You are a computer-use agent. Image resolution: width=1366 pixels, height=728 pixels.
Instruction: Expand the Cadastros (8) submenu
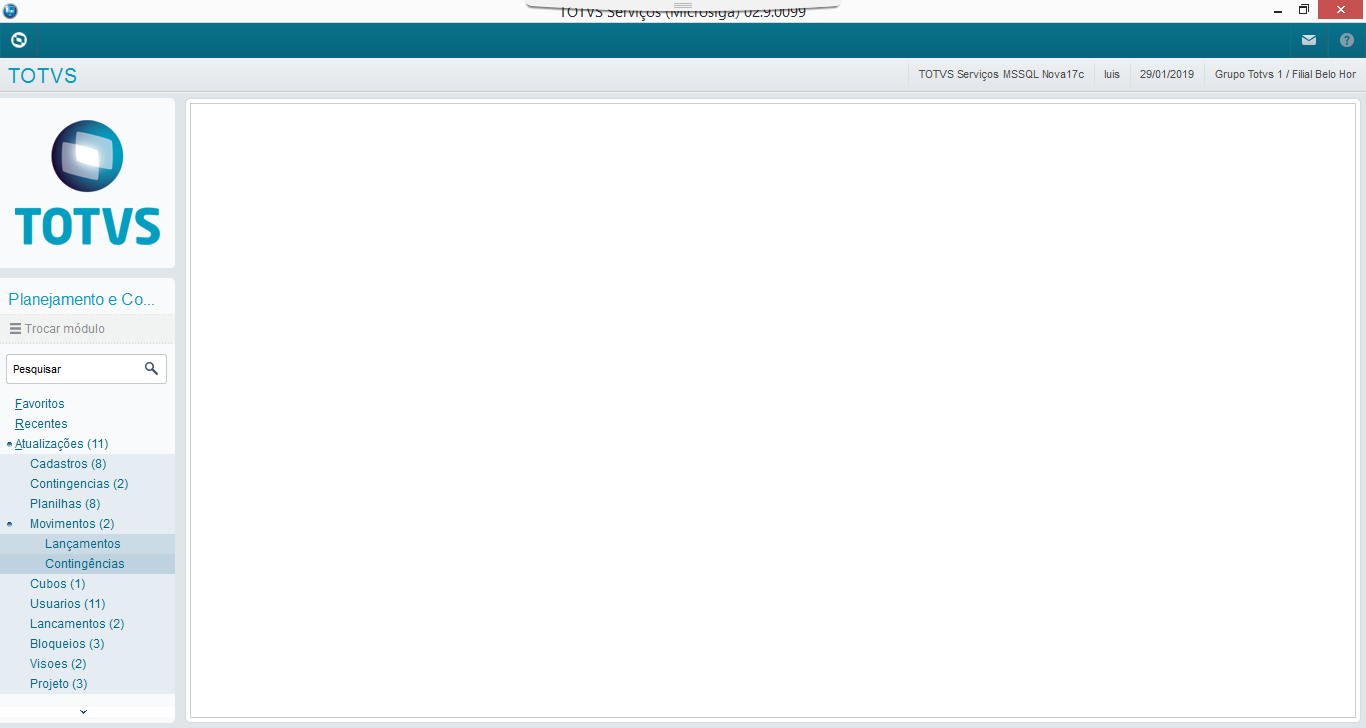click(68, 464)
